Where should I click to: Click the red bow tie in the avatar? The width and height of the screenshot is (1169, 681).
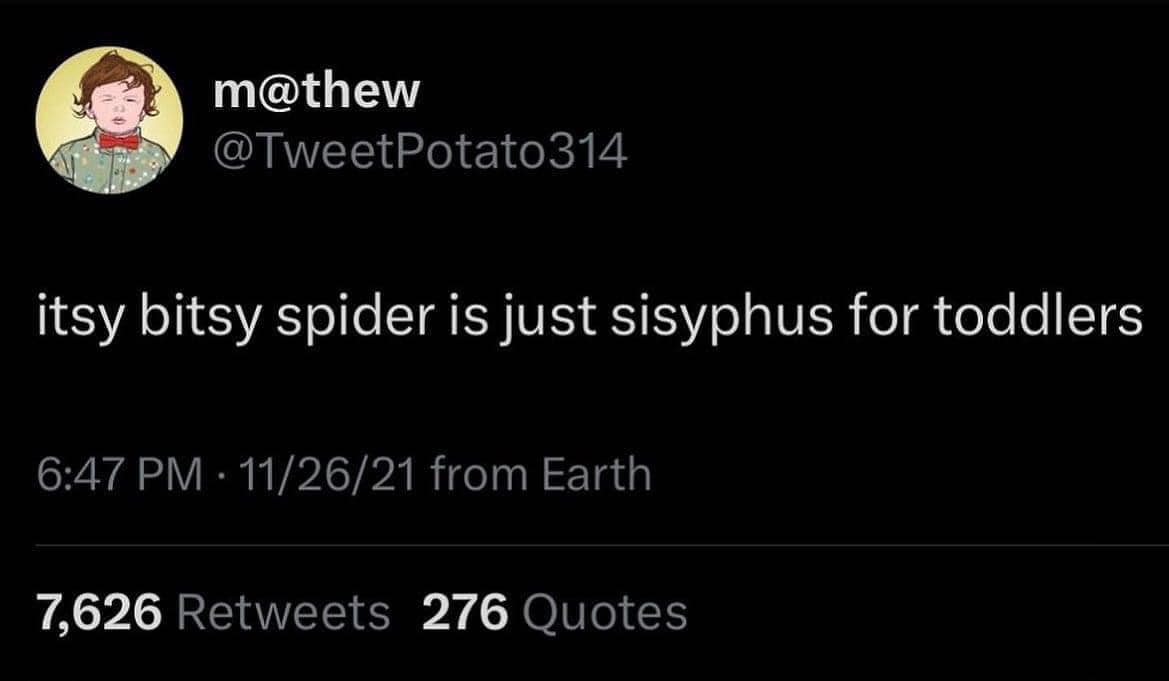click(118, 141)
